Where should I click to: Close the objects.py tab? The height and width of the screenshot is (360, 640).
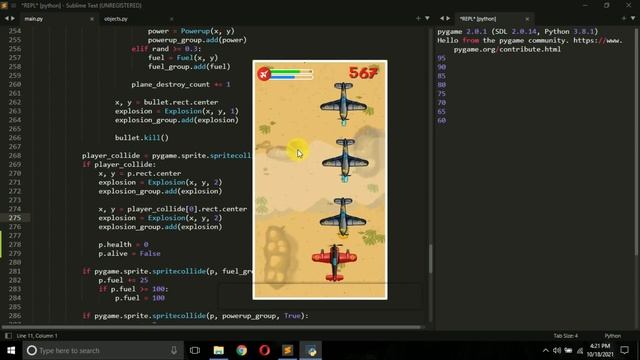[x=171, y=19]
